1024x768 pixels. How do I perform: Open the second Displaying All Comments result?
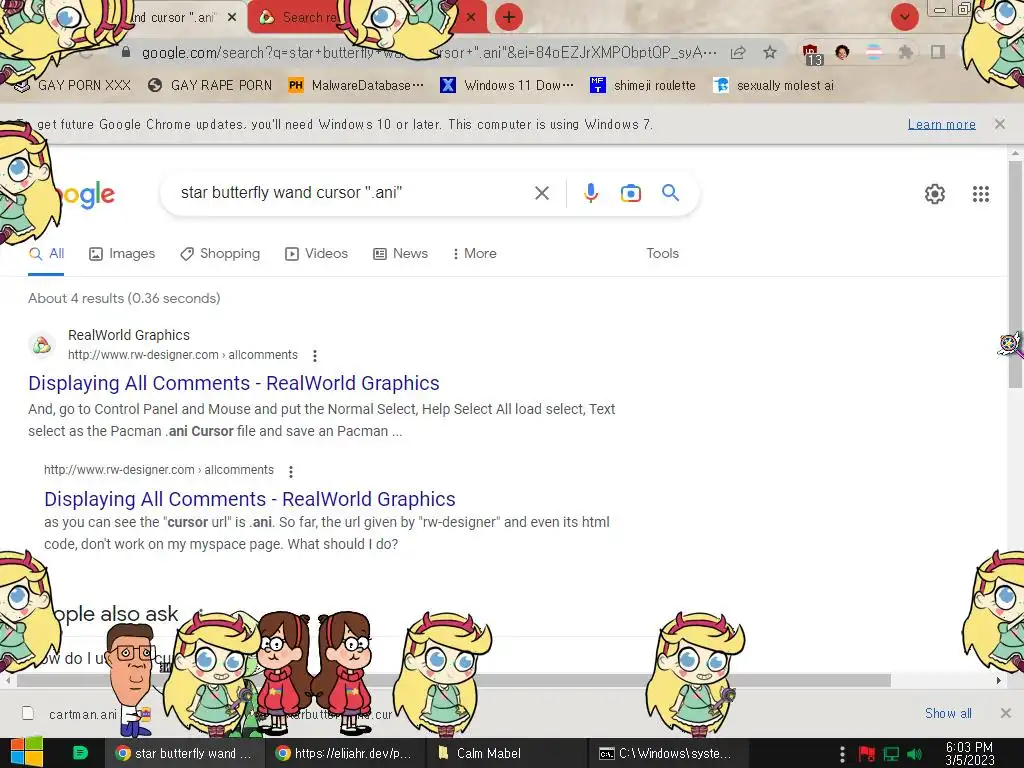coord(249,499)
